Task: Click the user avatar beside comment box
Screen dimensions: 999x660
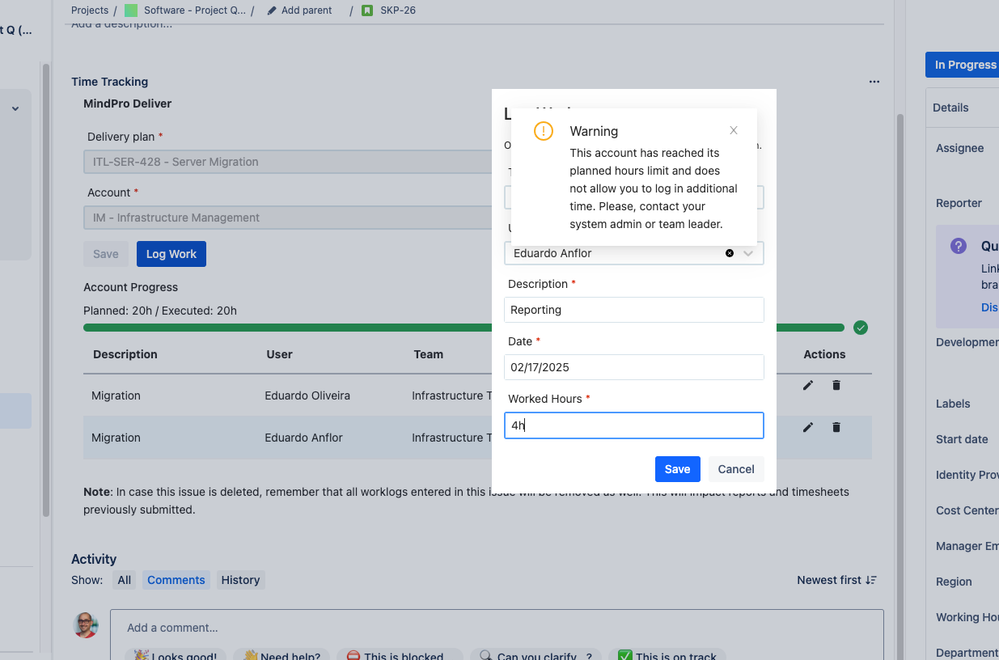Action: tap(86, 625)
